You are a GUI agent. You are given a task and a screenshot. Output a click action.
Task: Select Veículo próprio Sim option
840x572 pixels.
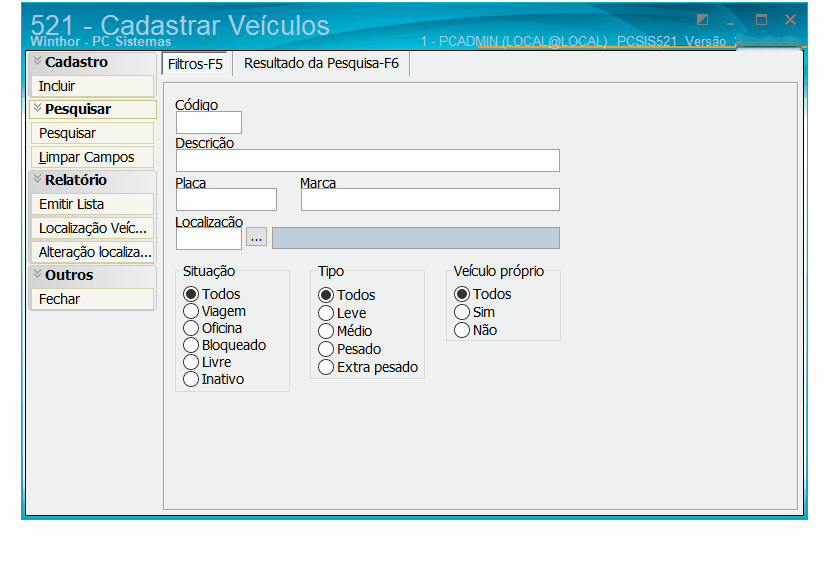[x=462, y=312]
